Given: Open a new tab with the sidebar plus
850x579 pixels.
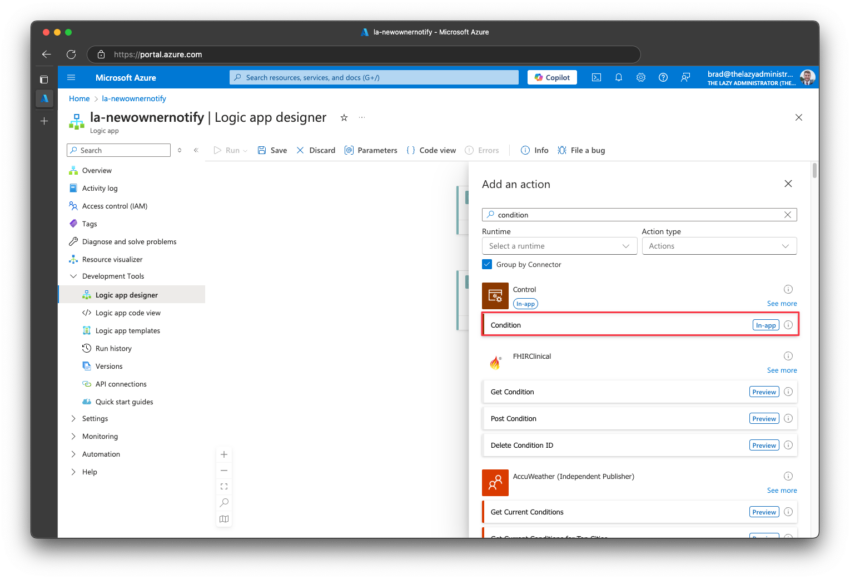Looking at the screenshot, I should click(44, 121).
